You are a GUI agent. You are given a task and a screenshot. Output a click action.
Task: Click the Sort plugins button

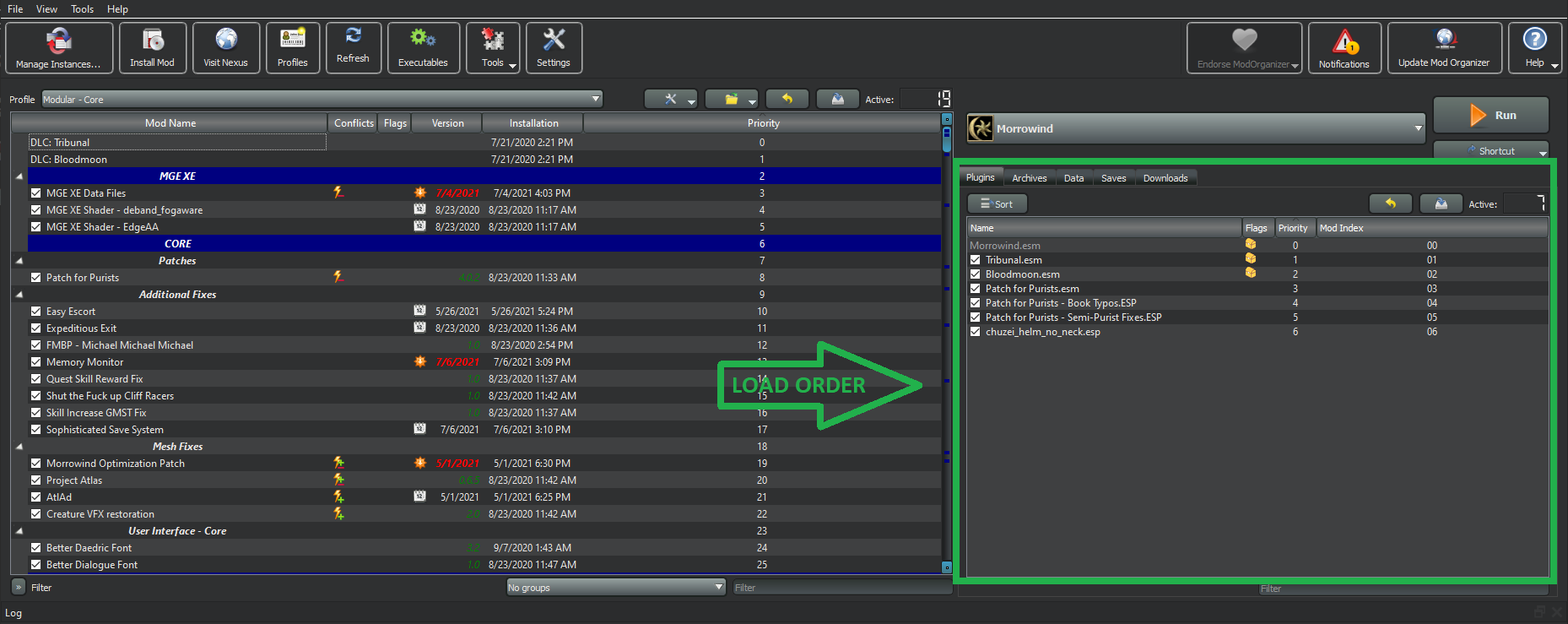(x=997, y=204)
